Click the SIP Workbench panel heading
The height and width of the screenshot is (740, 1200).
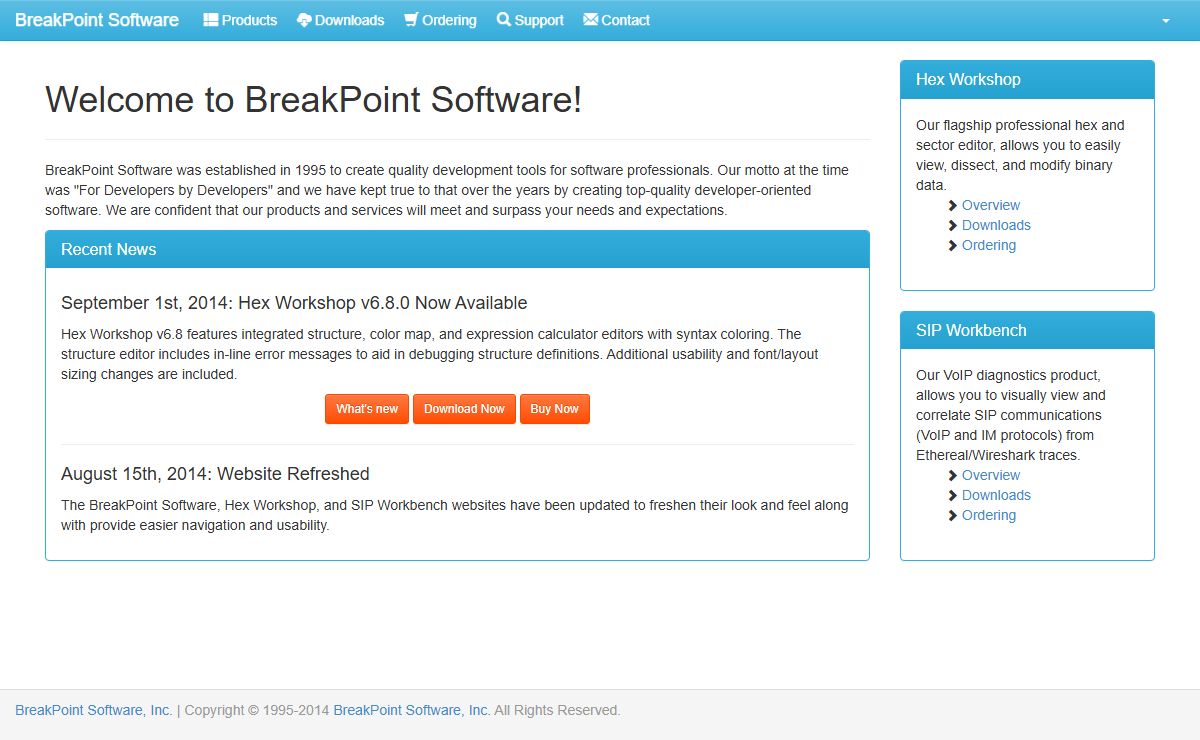click(x=1027, y=330)
